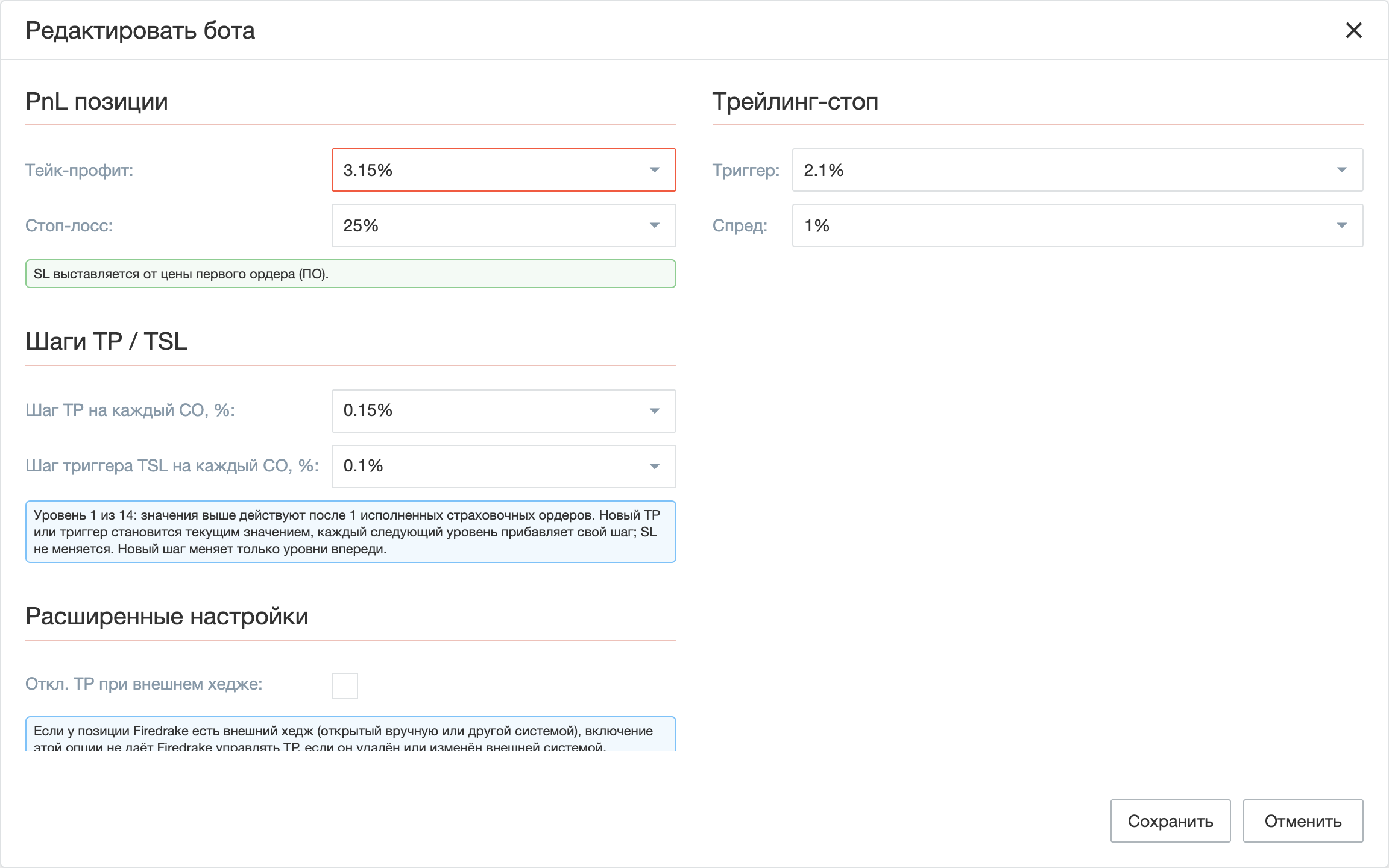Click the Шаги TP / TSL heading

click(x=106, y=341)
